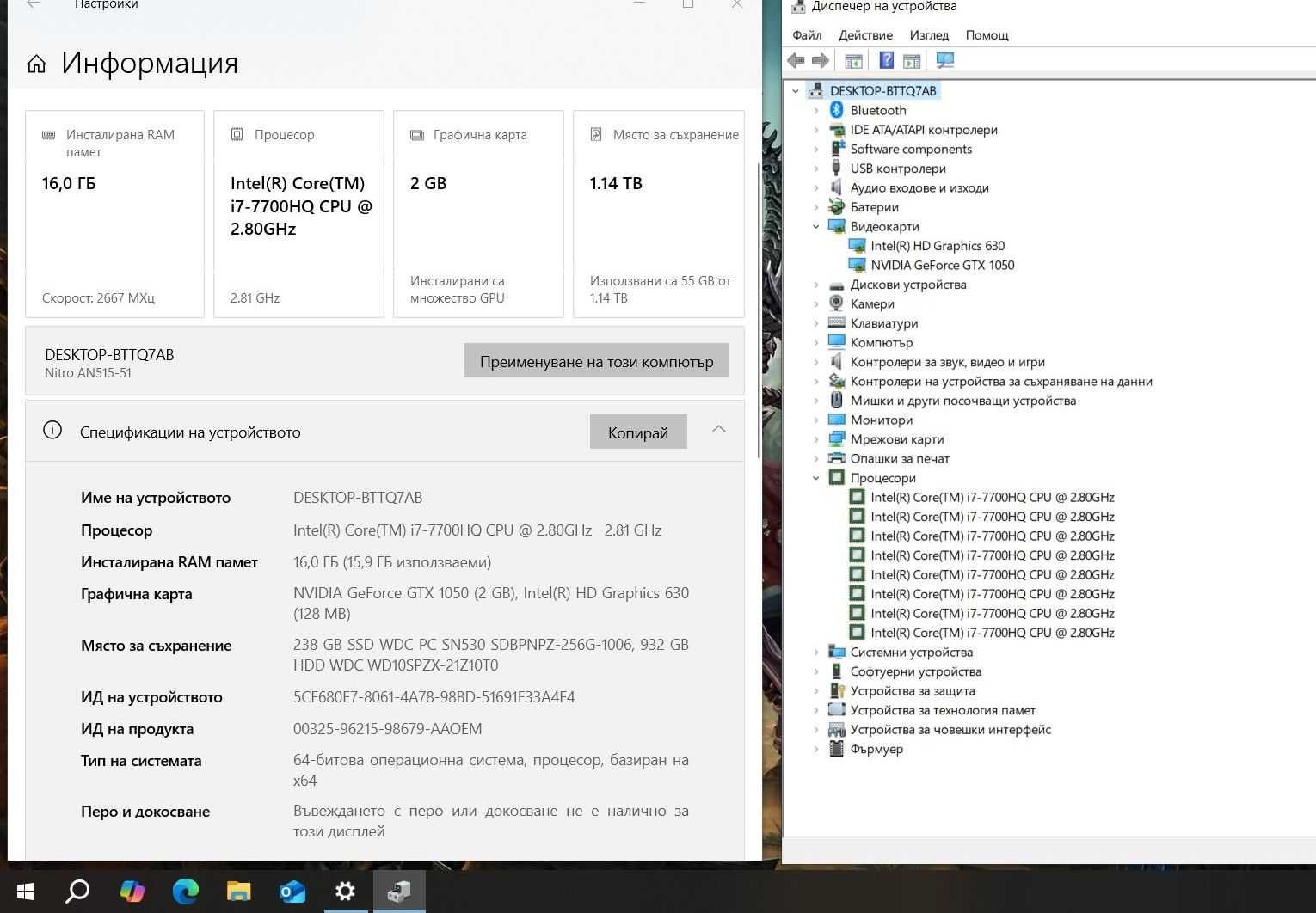Expand the Аудио входове и изходи category
The width and height of the screenshot is (1316, 913).
(x=816, y=187)
